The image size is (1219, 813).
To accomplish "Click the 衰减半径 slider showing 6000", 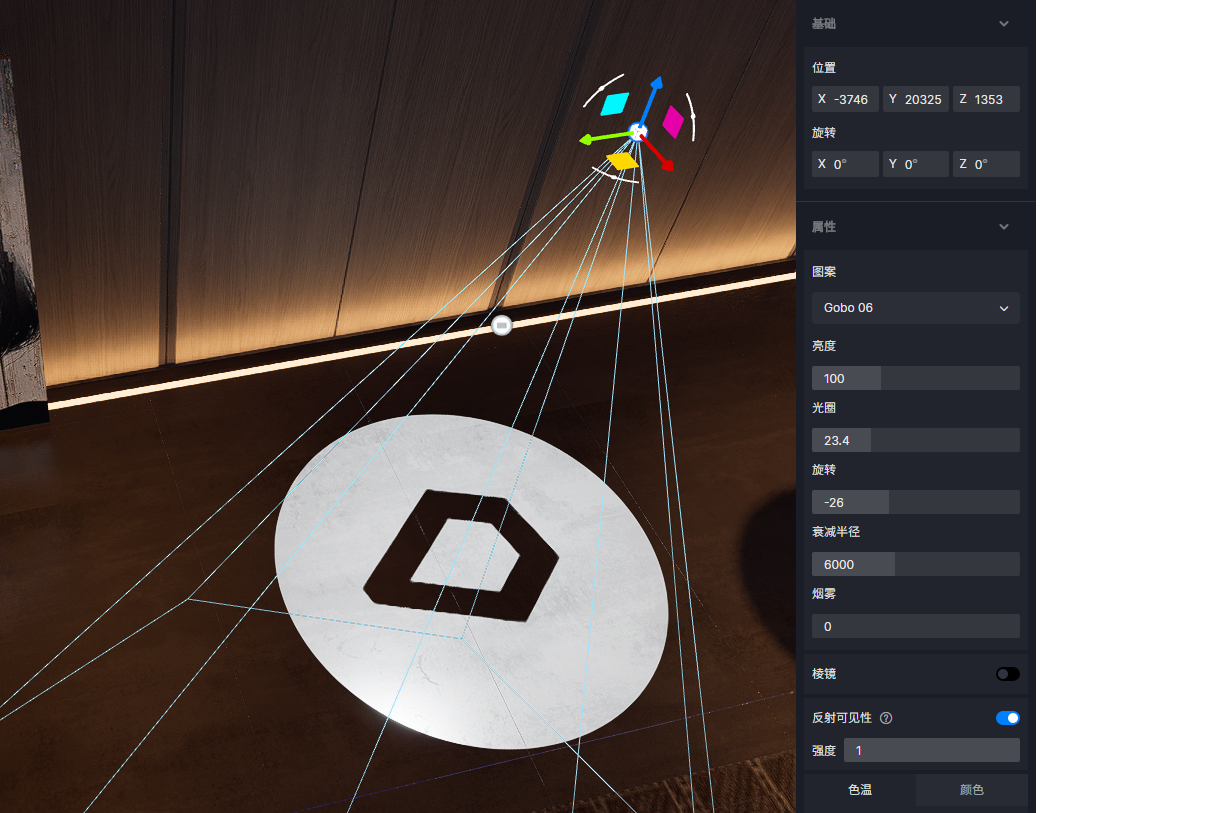I will 915,564.
